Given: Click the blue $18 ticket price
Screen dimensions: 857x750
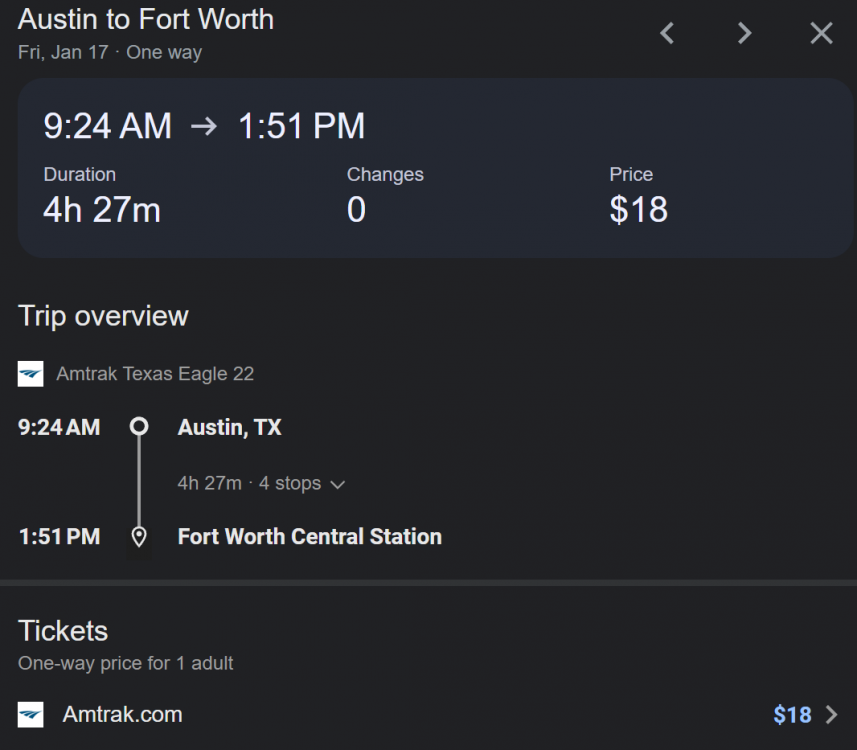Looking at the screenshot, I should pyautogui.click(x=792, y=715).
